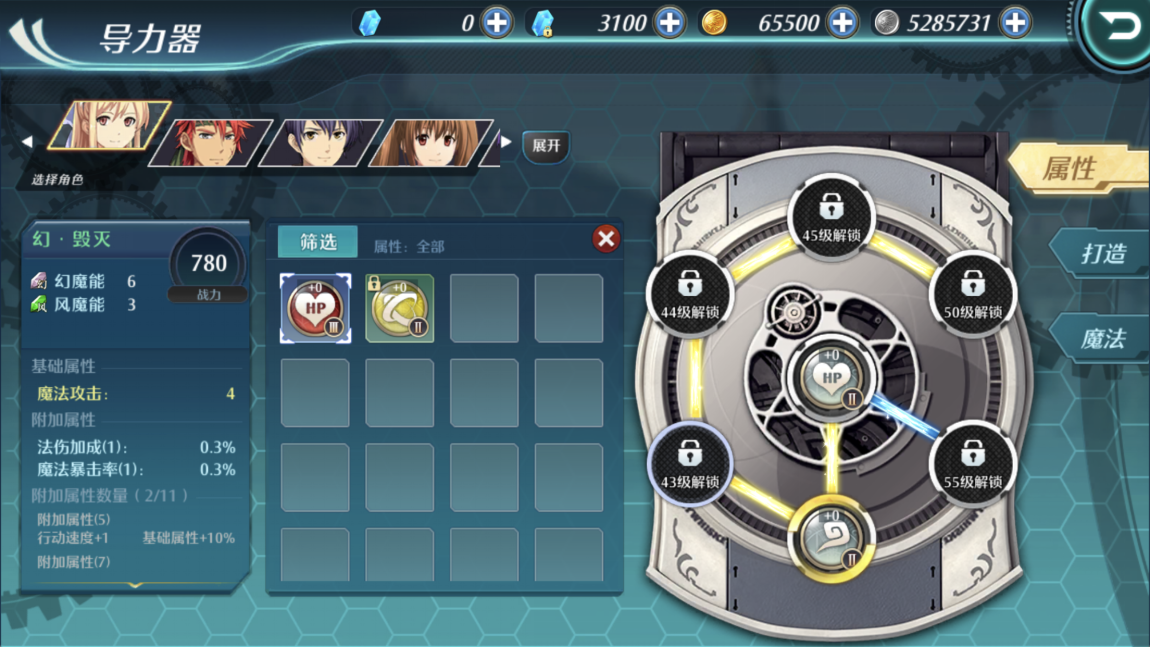Close the quartz filter panel
The width and height of the screenshot is (1150, 647).
(606, 238)
